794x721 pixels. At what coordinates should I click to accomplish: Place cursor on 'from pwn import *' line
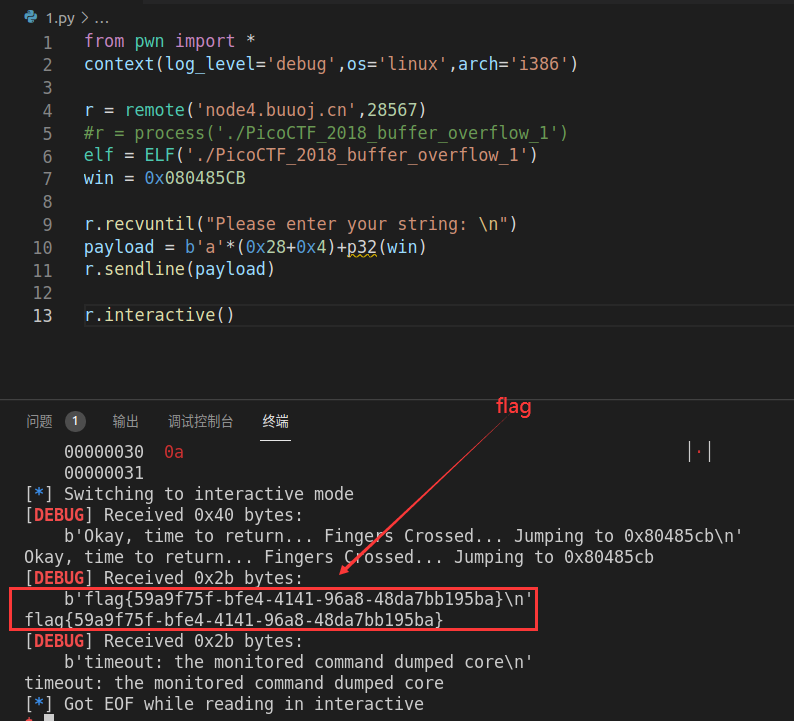(x=169, y=41)
